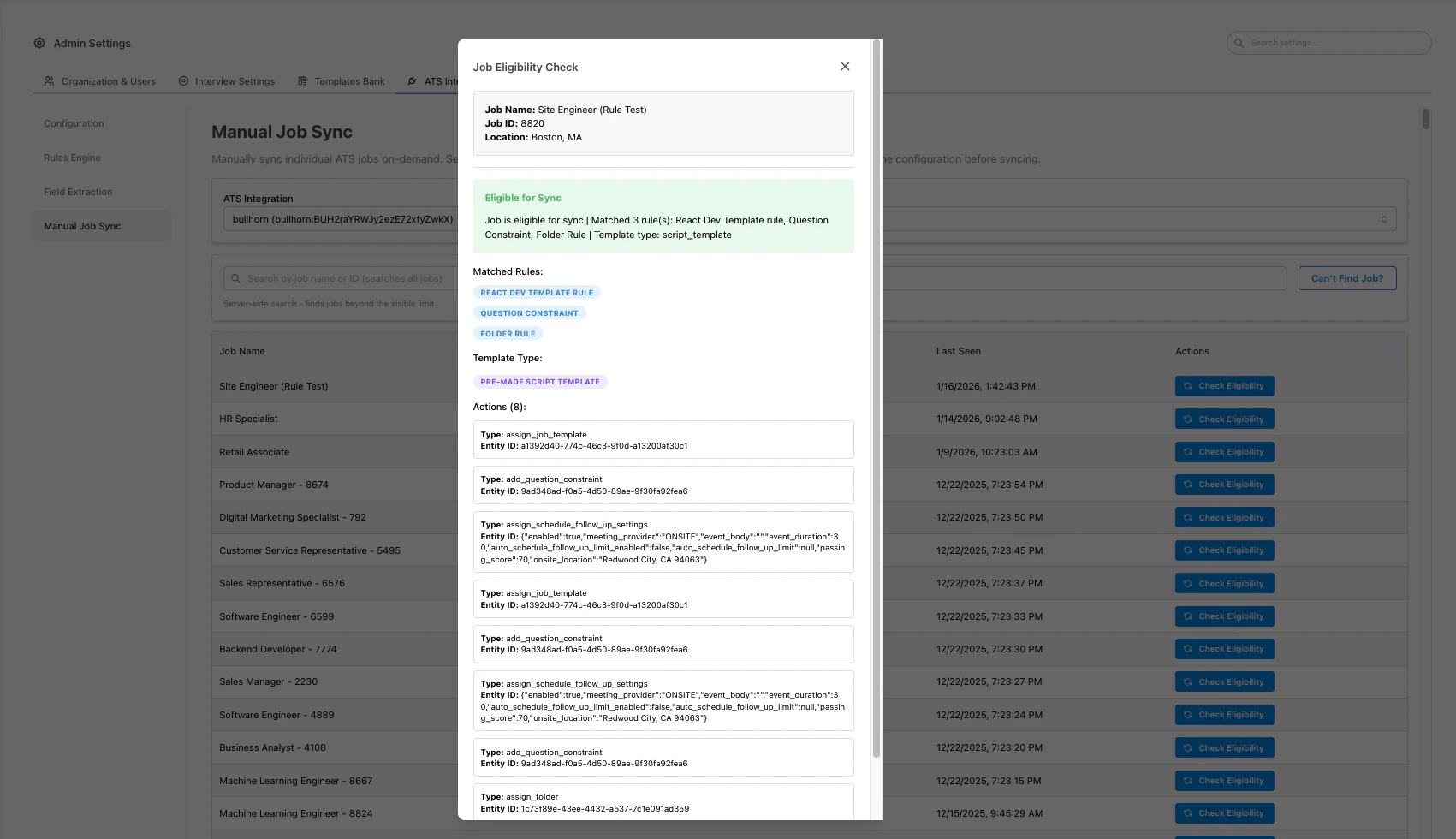This screenshot has width=1456, height=839.
Task: Click inside the job name search field
Action: tap(385, 277)
